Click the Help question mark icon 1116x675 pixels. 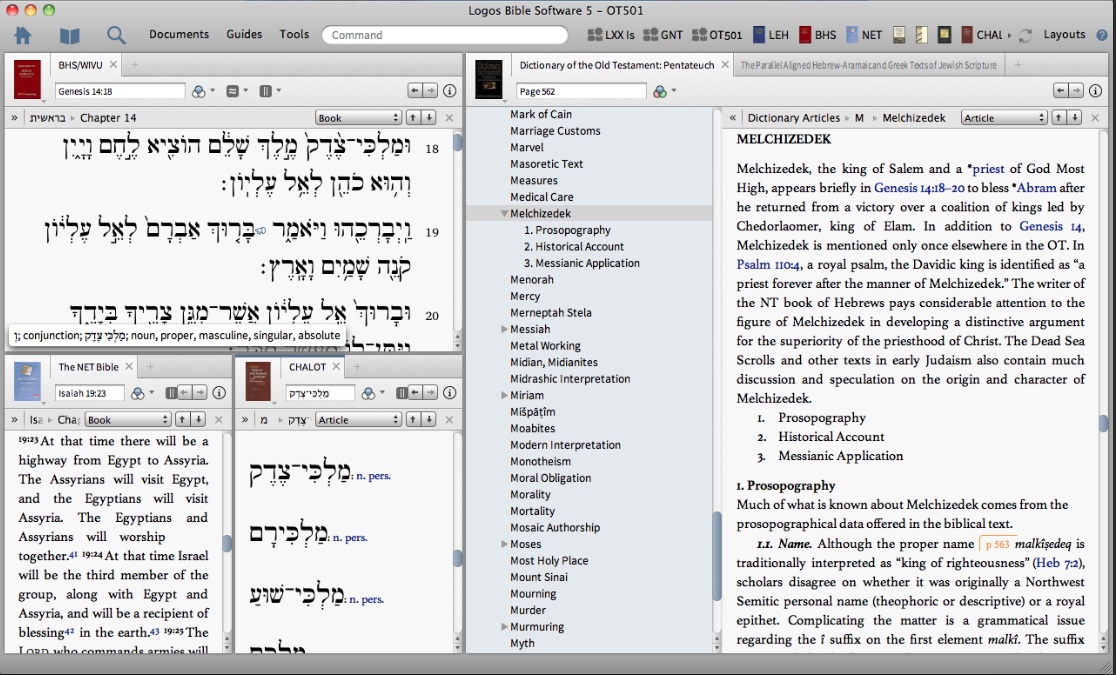[x=1102, y=35]
